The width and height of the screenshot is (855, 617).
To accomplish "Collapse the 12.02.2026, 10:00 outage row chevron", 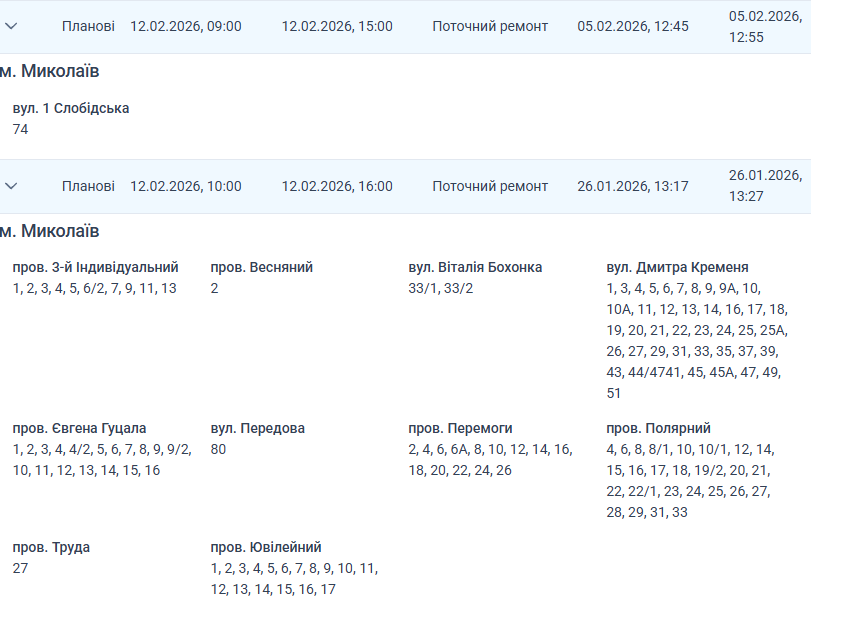I will (x=12, y=186).
